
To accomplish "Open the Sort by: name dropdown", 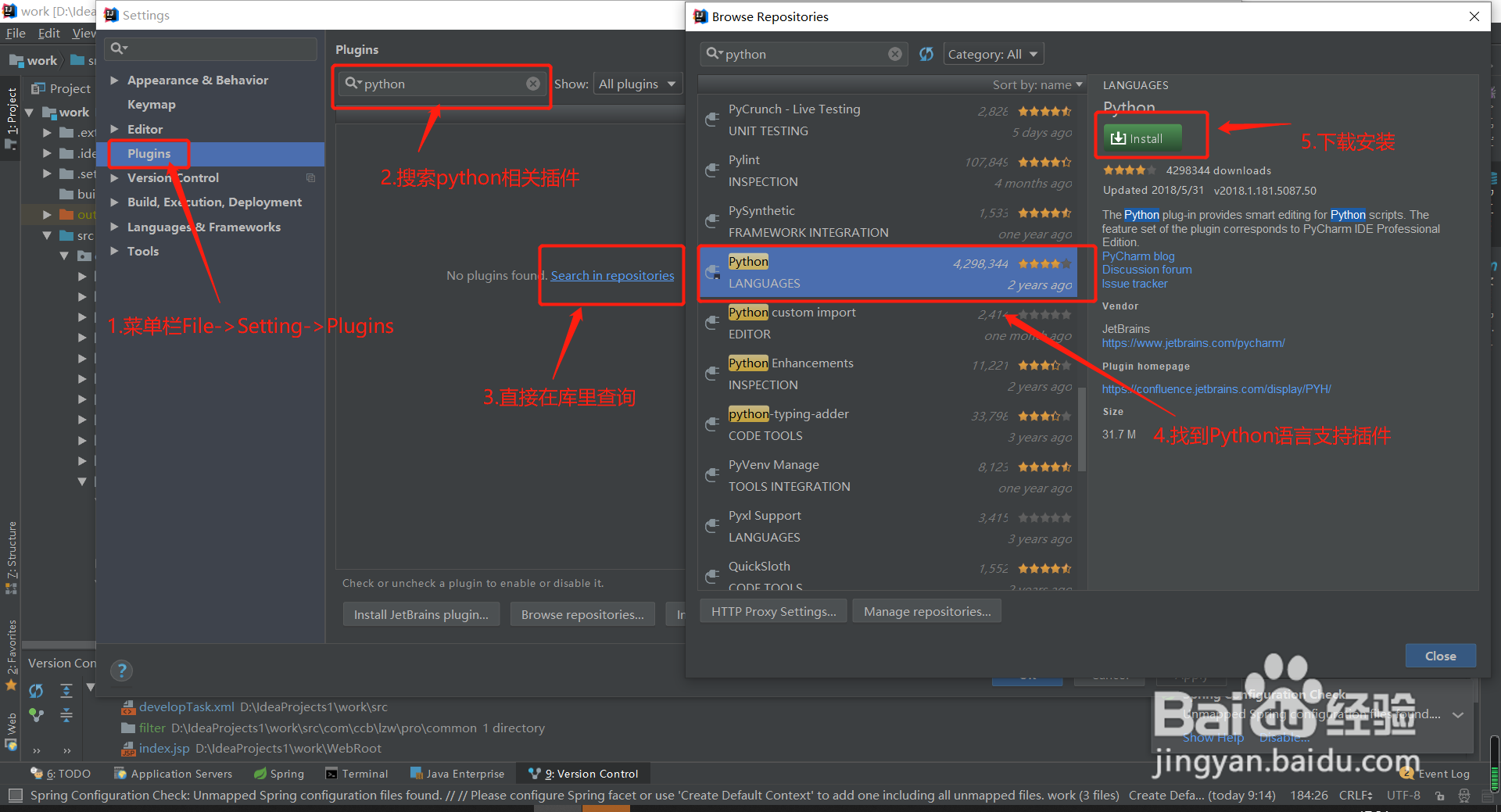I will coord(1037,84).
